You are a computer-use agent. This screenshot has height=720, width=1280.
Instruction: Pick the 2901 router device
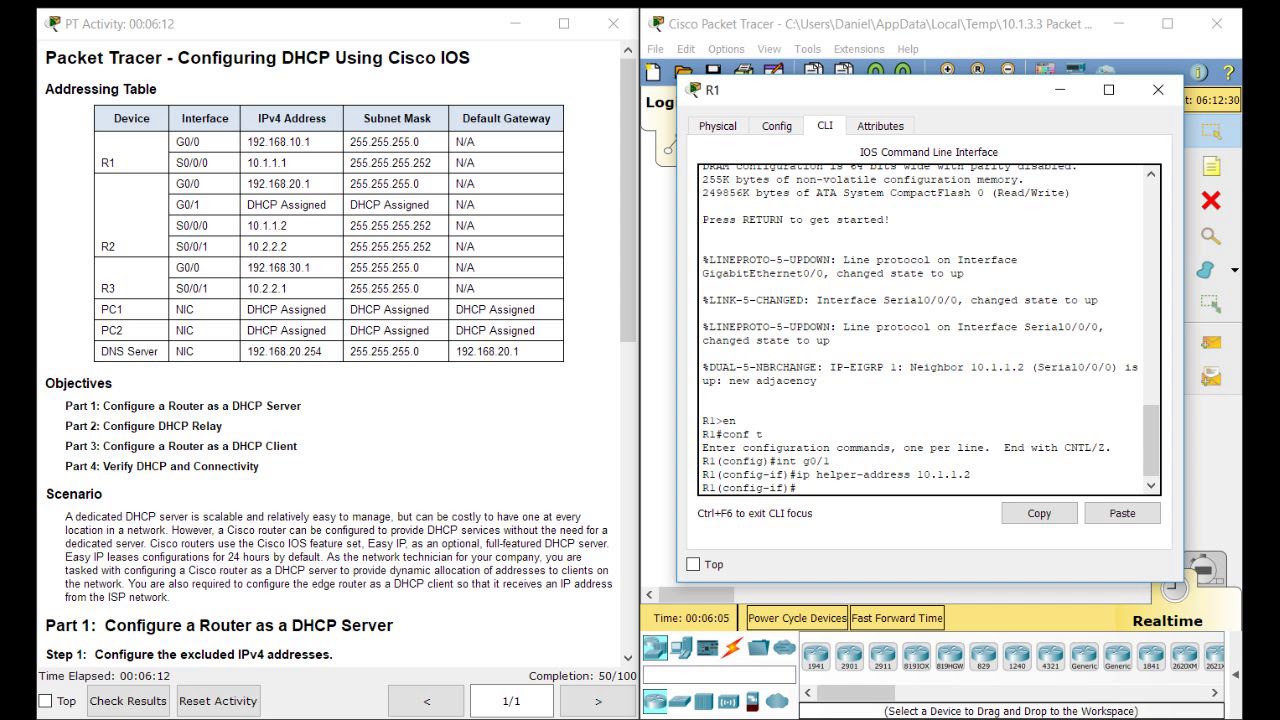[x=849, y=656]
